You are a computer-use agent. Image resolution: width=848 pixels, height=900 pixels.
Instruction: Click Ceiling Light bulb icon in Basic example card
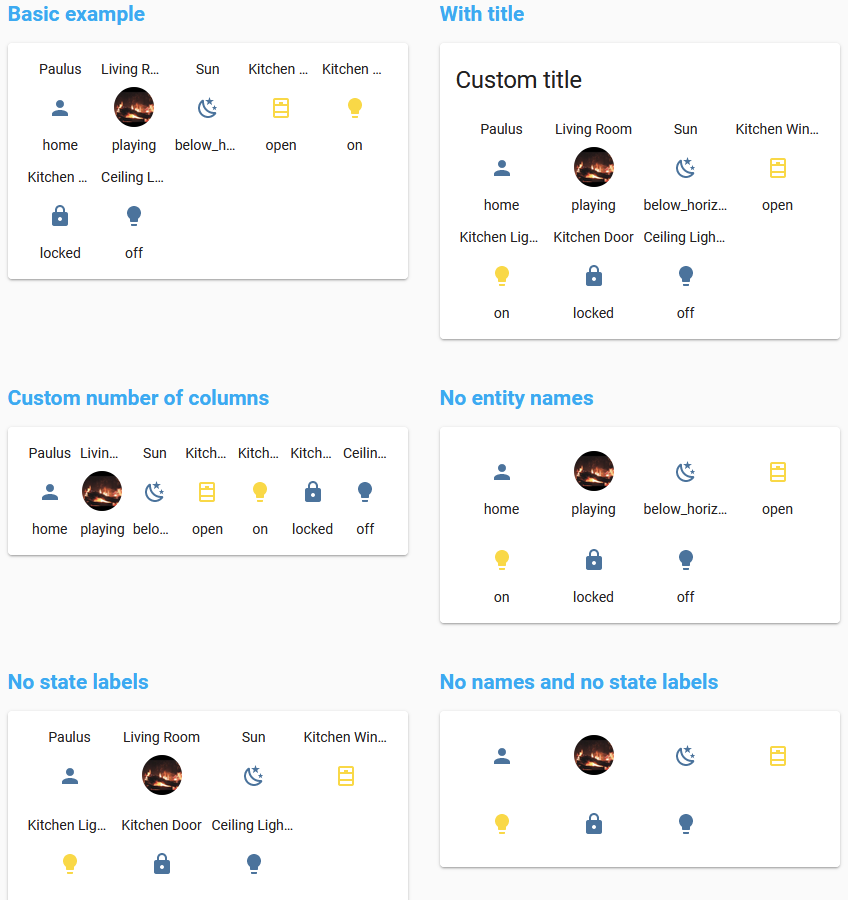pos(134,216)
